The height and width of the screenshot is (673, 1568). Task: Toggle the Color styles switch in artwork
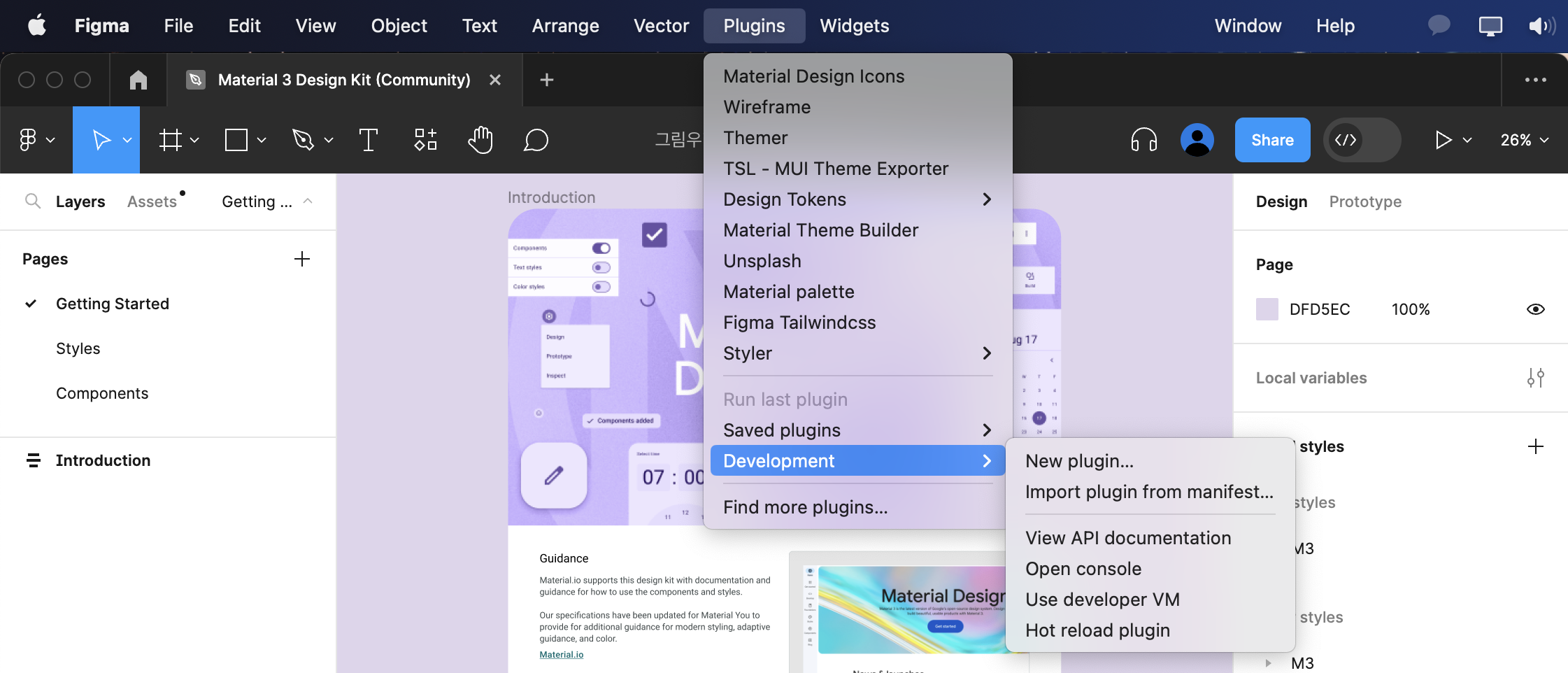click(601, 287)
